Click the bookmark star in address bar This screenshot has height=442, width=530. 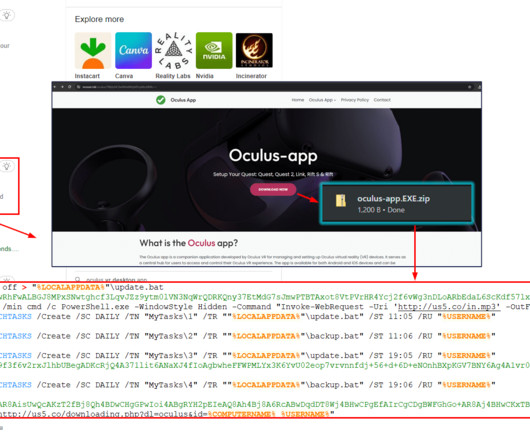tap(469, 87)
